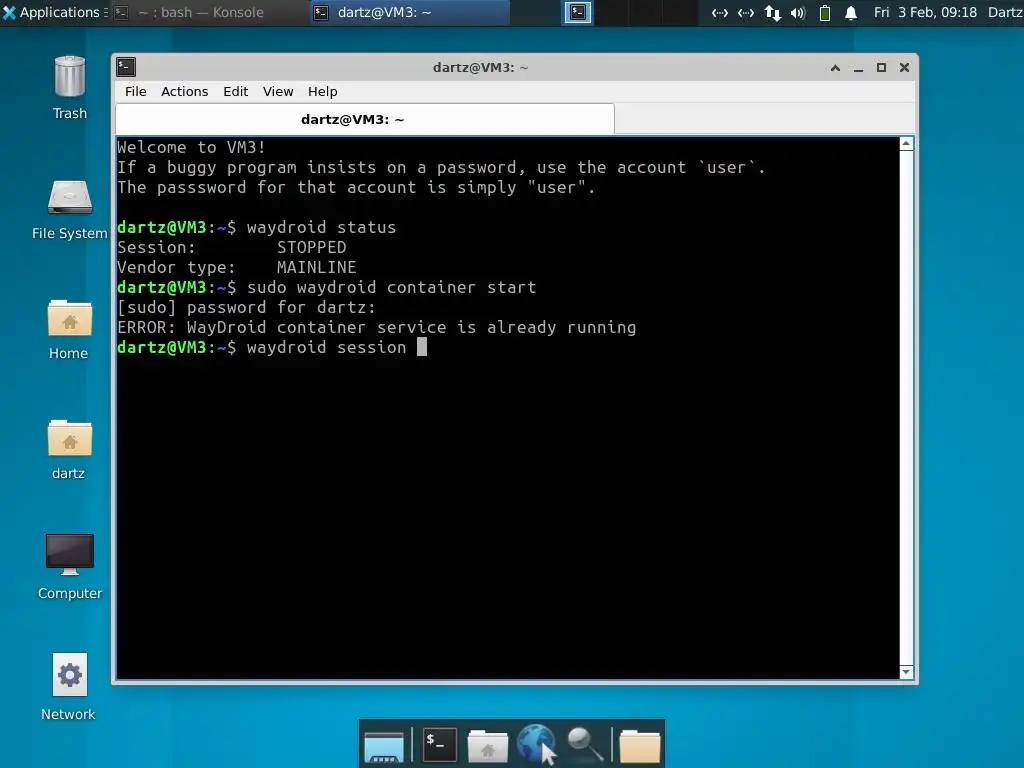
Task: Launch terminal emulator from the dock
Action: 440,744
